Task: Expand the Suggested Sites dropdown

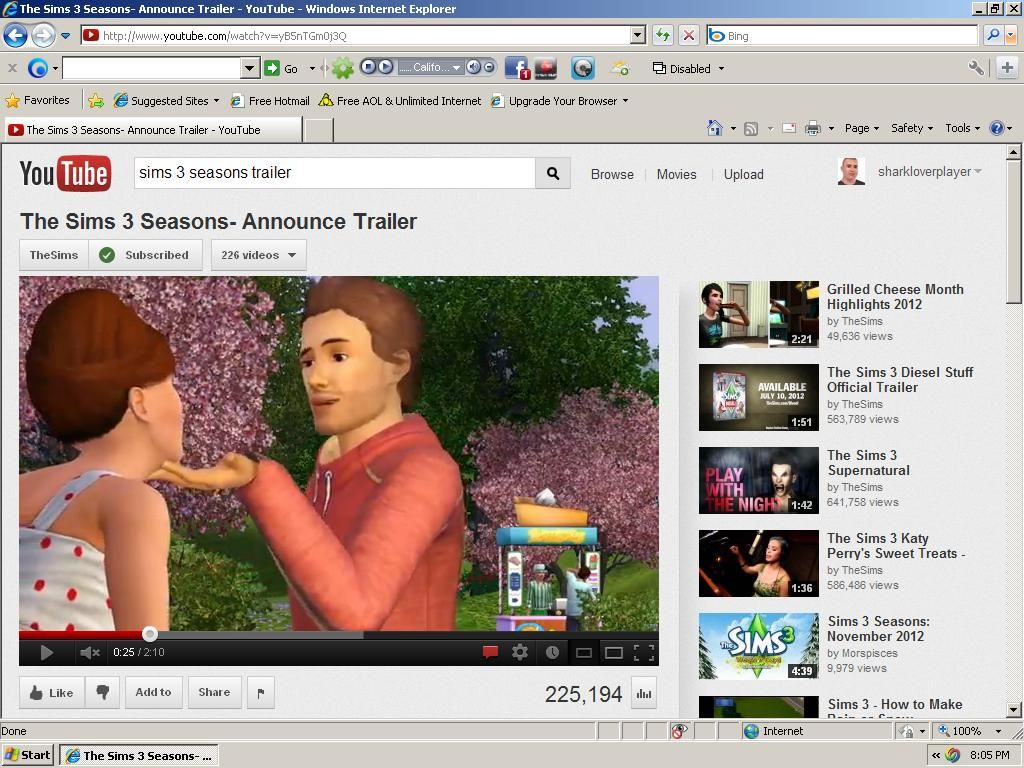Action: pos(216,101)
